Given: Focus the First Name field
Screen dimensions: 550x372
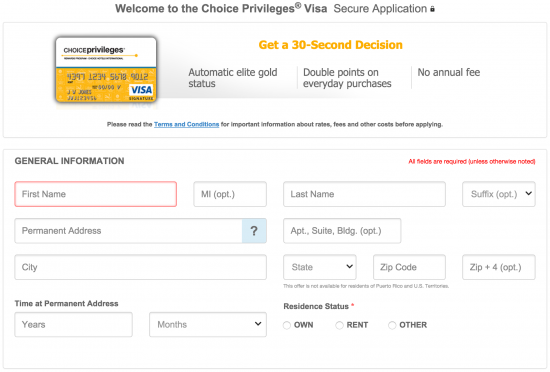Looking at the screenshot, I should [x=95, y=194].
